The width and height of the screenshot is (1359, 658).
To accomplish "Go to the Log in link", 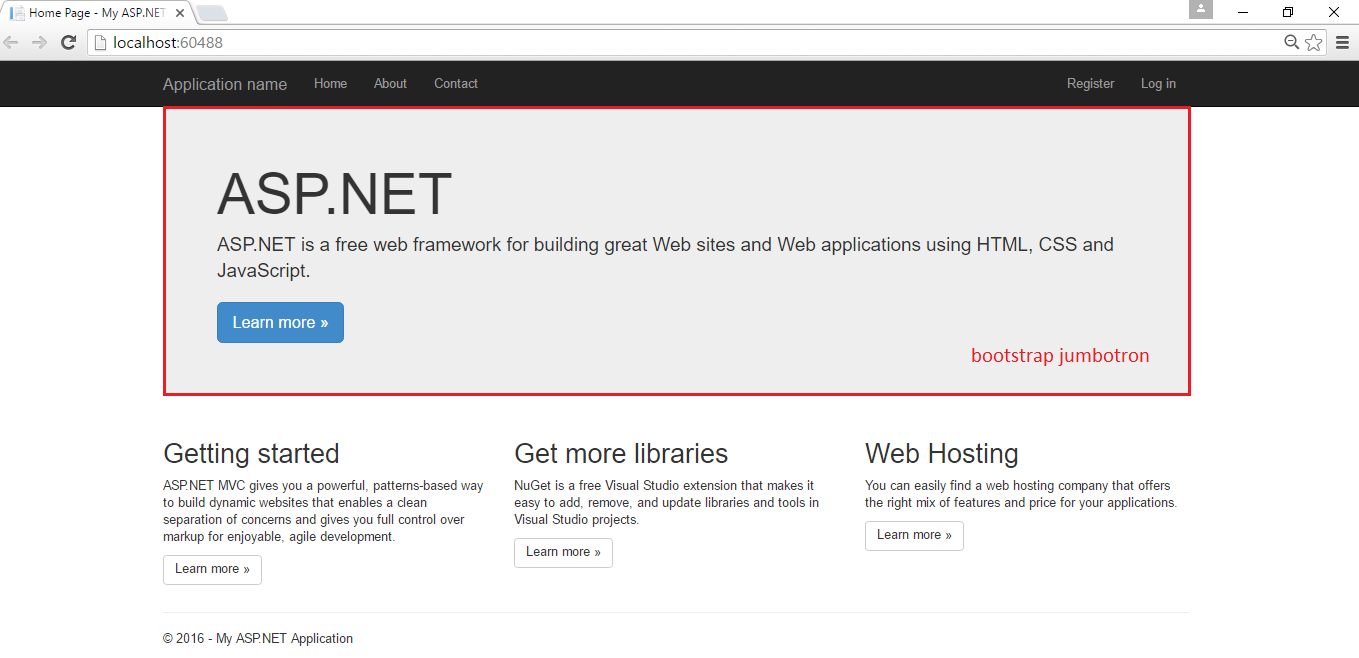I will 1158,84.
